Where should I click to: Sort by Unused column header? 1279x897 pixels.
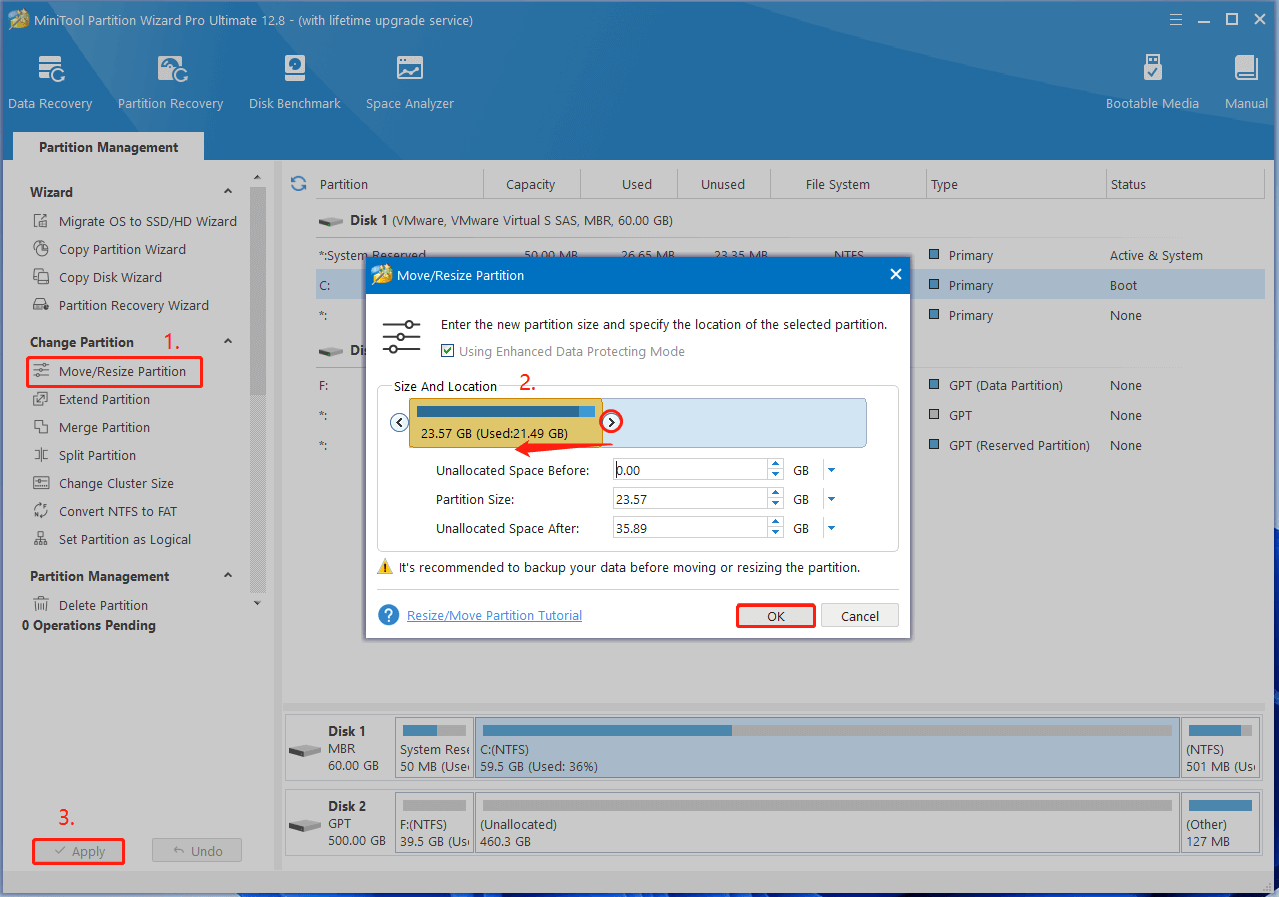pos(723,184)
